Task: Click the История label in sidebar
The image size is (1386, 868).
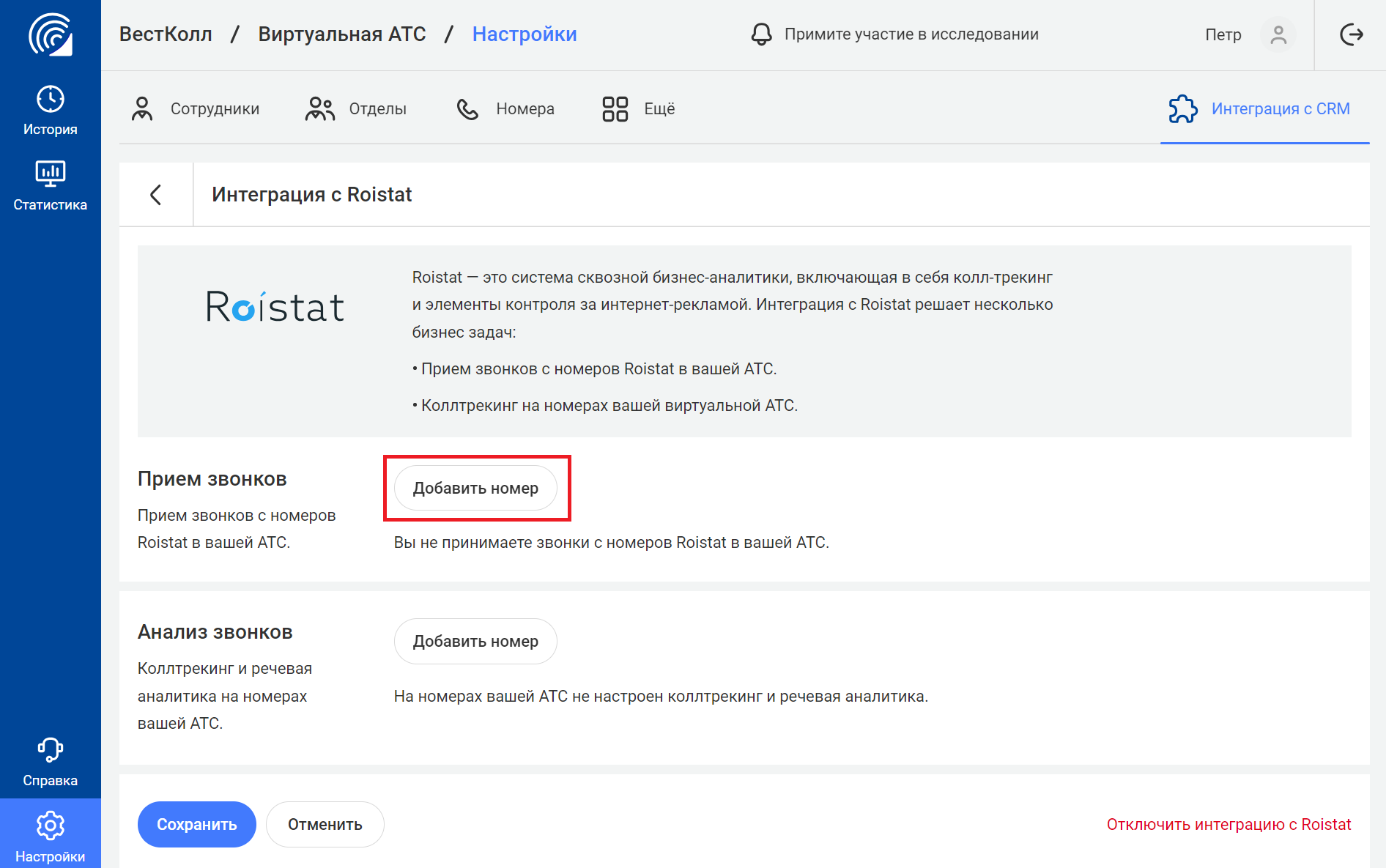Action: (x=51, y=129)
